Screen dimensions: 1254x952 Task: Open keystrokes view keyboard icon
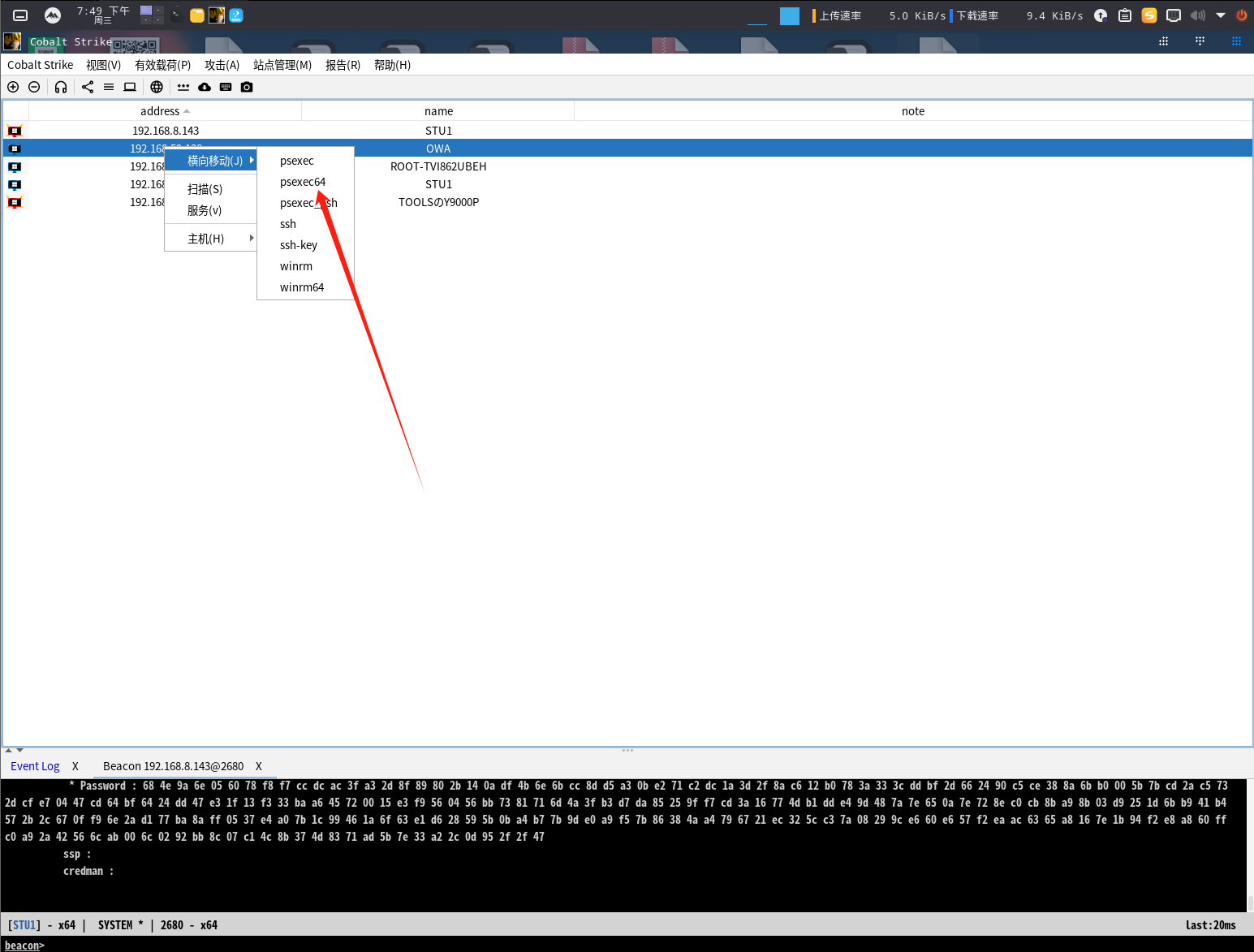226,87
